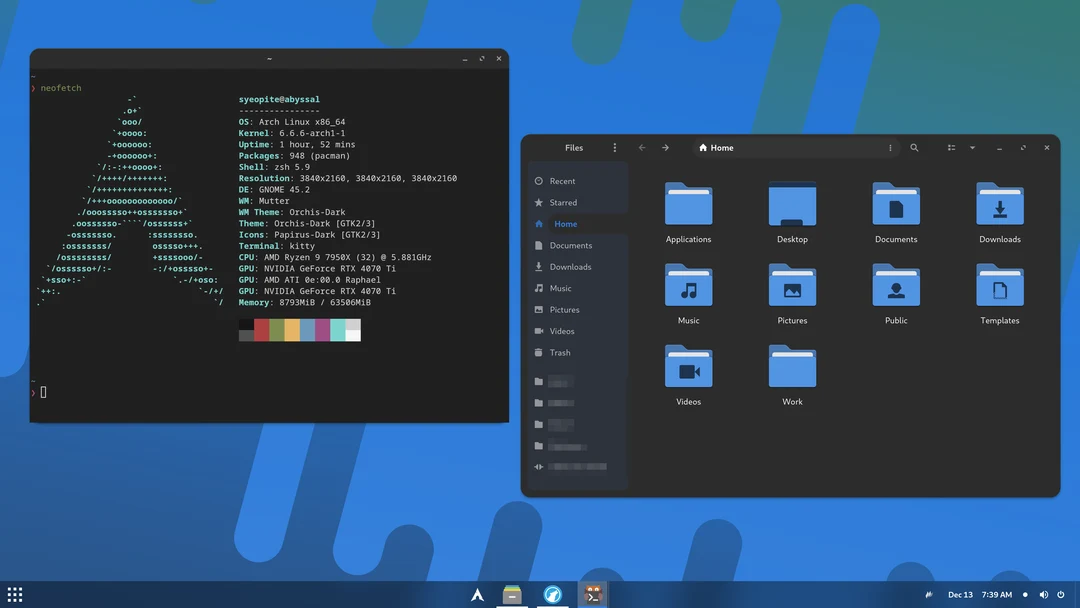Open the web browser from the taskbar

[552, 594]
